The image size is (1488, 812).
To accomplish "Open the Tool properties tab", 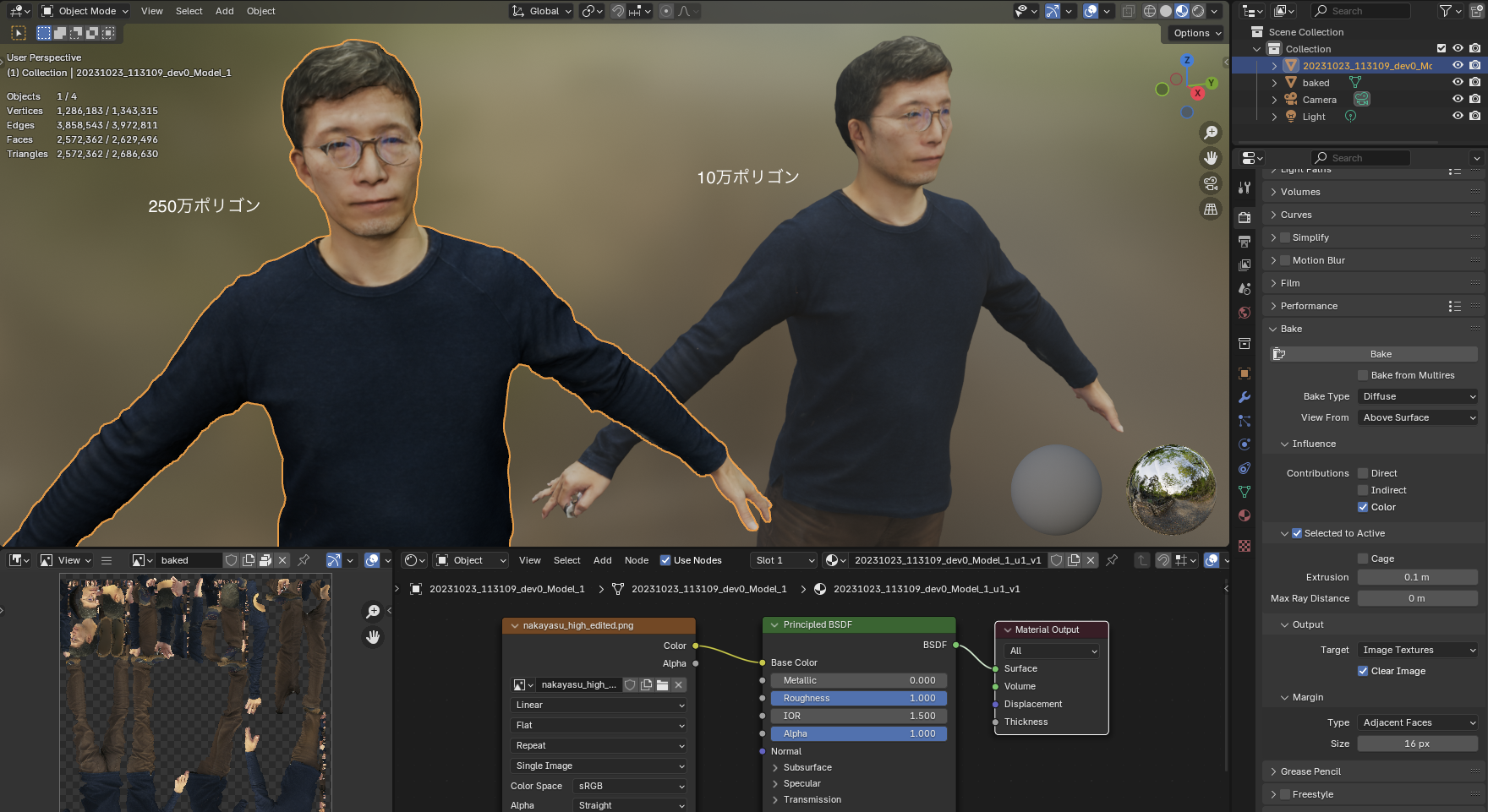I will tap(1245, 188).
